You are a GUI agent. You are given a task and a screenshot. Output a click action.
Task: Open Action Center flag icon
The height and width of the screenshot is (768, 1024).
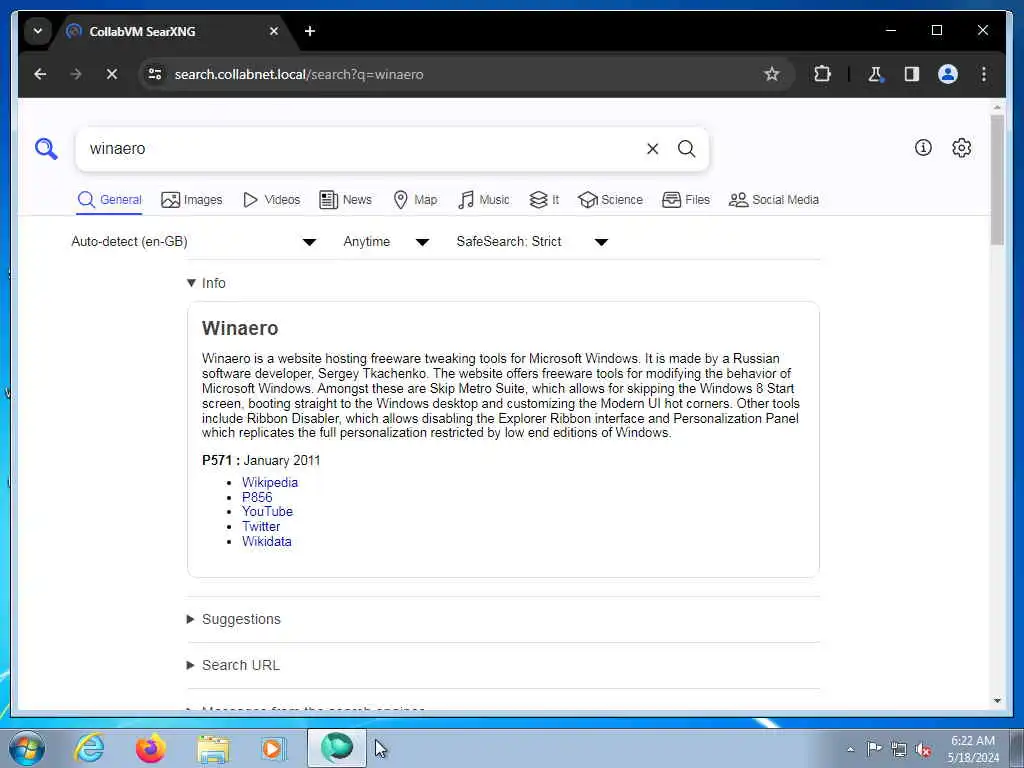[x=874, y=748]
